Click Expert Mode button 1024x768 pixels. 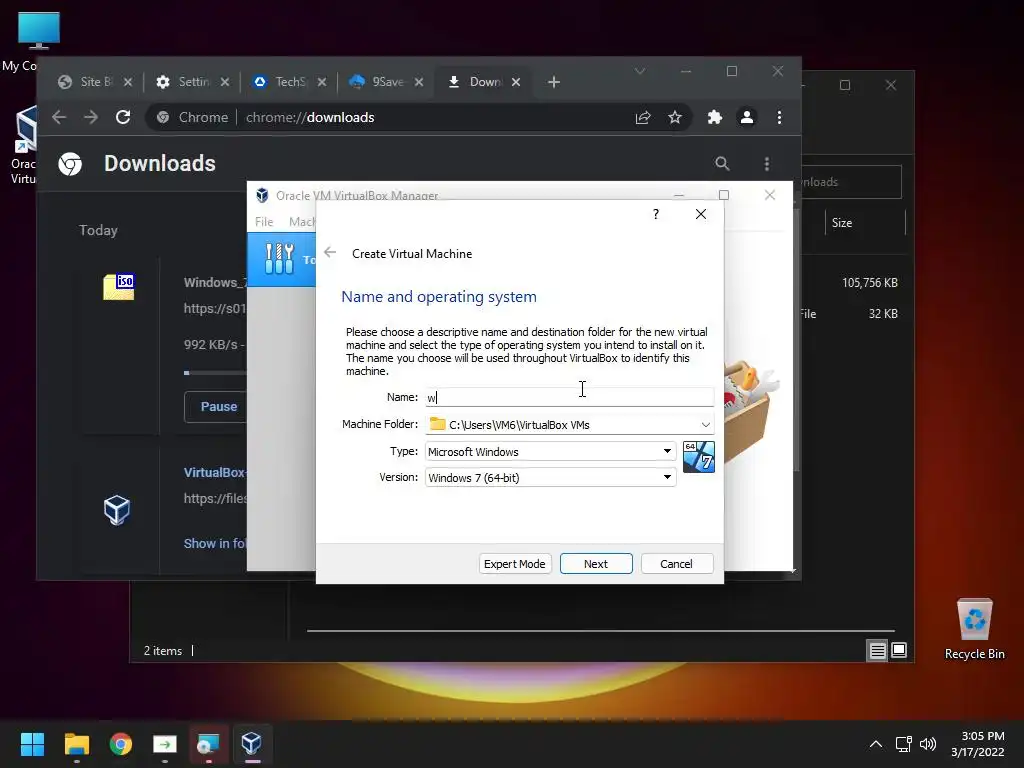515,564
